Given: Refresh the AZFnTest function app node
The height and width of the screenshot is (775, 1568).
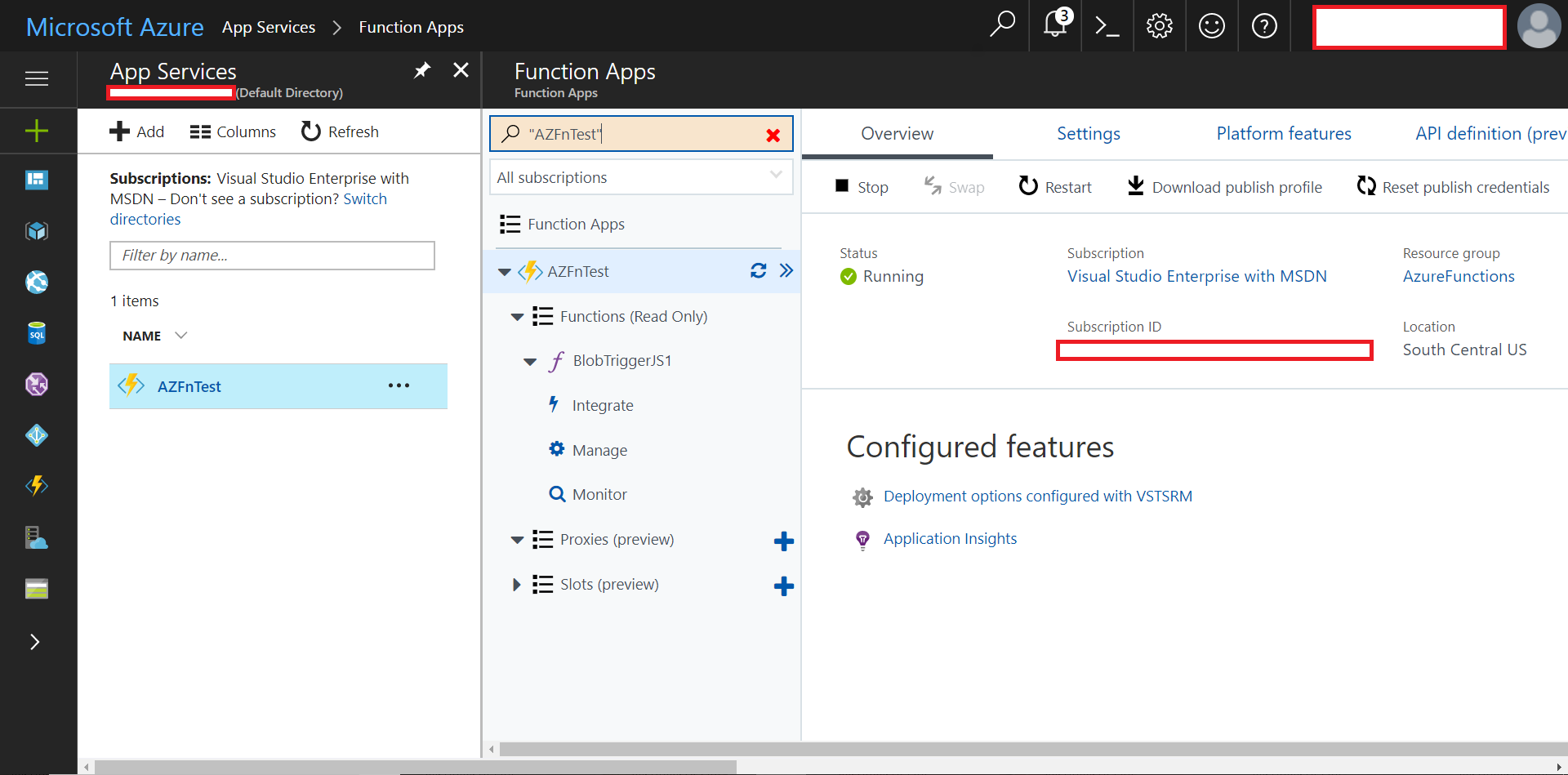Looking at the screenshot, I should pyautogui.click(x=759, y=270).
